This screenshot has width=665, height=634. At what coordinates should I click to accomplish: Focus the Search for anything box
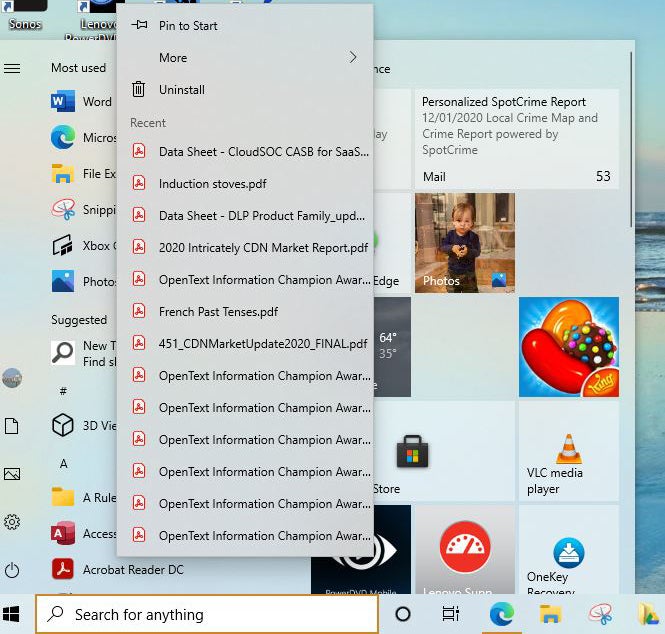tap(207, 614)
